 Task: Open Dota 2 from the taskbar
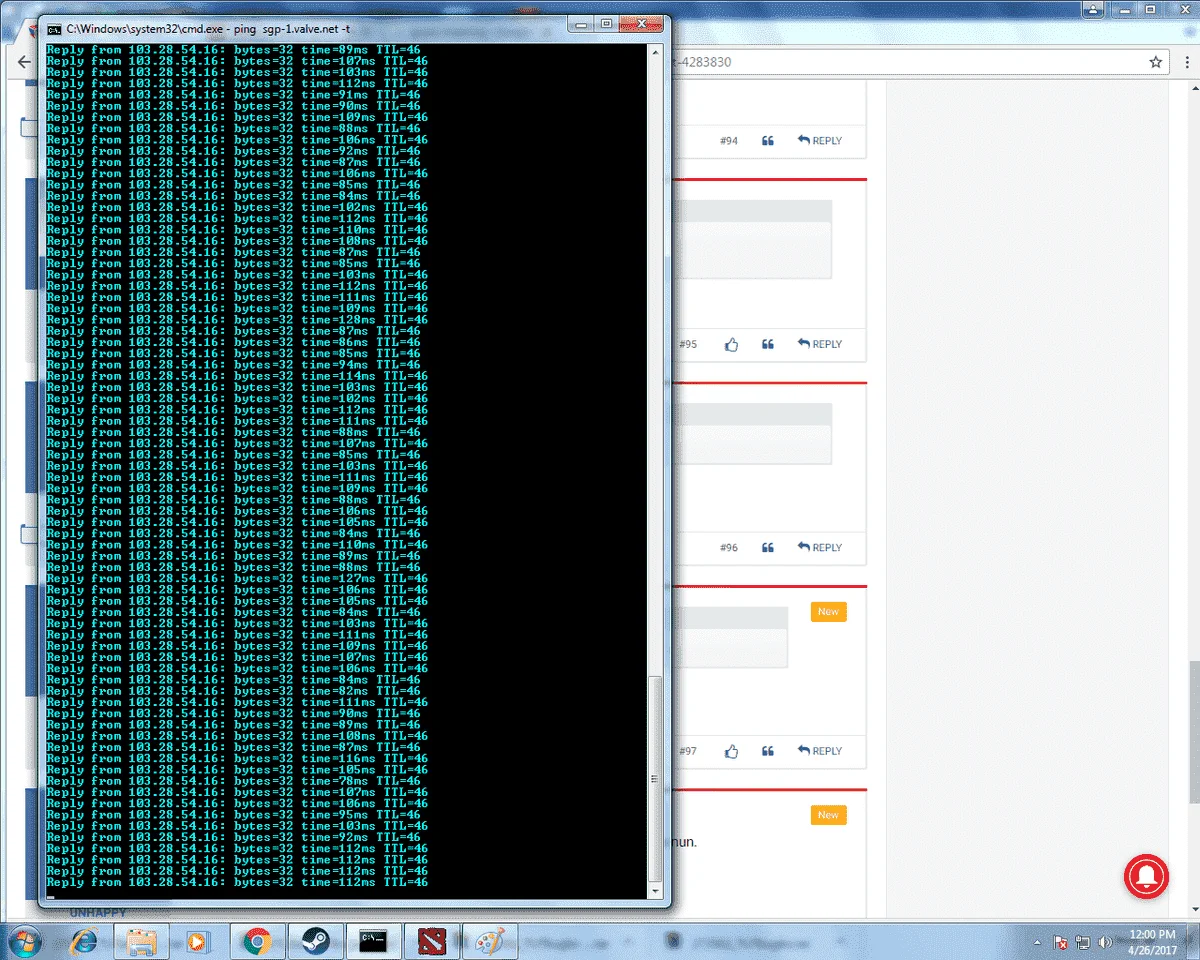(x=431, y=941)
